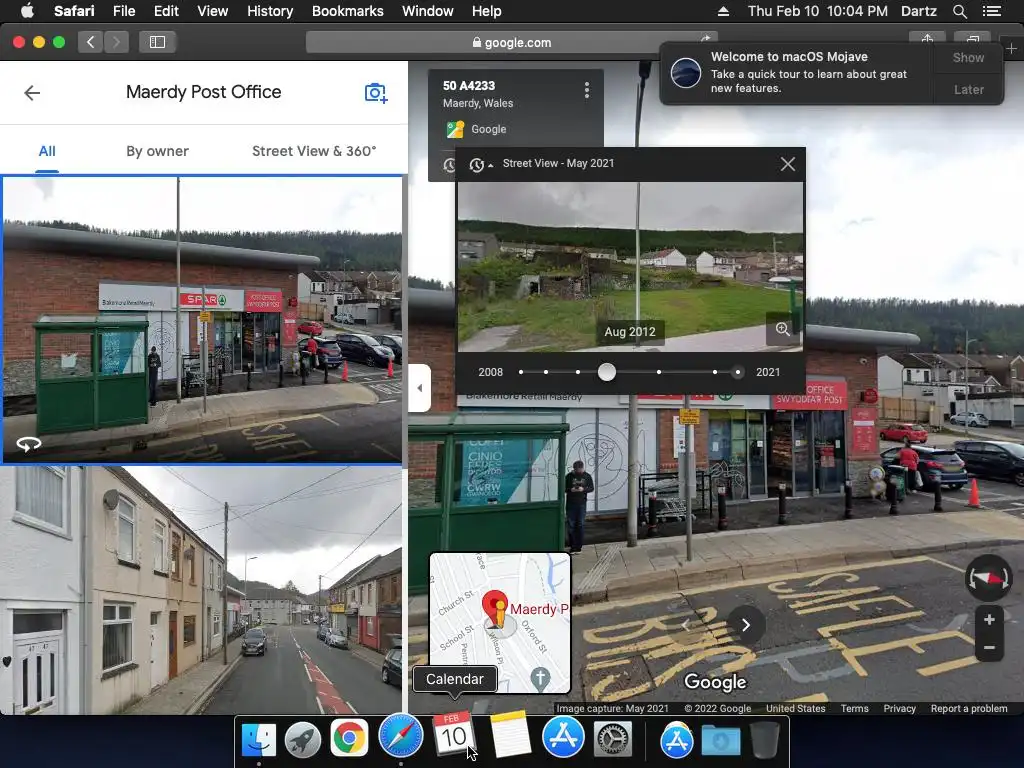The width and height of the screenshot is (1024, 768).
Task: Click the Safari share icon
Action: click(x=927, y=40)
